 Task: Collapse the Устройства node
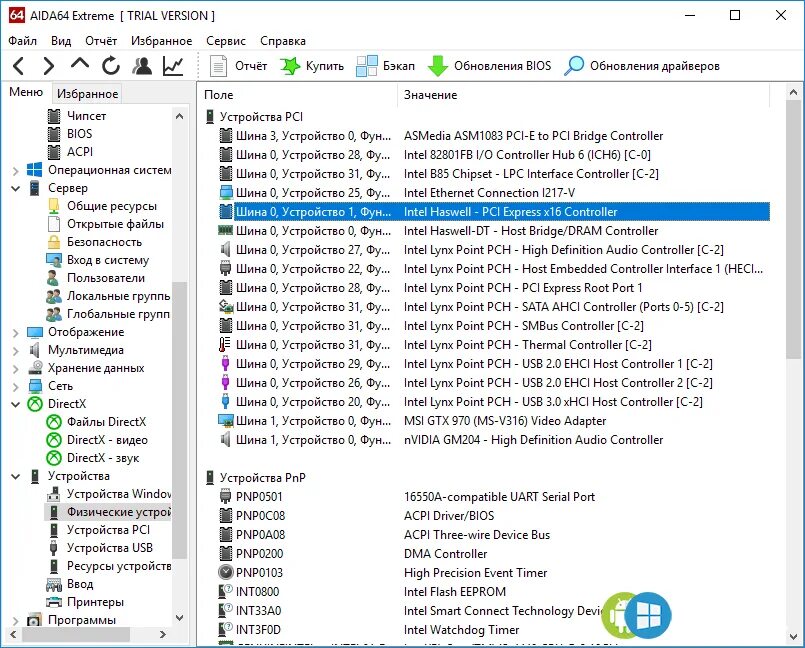15,477
